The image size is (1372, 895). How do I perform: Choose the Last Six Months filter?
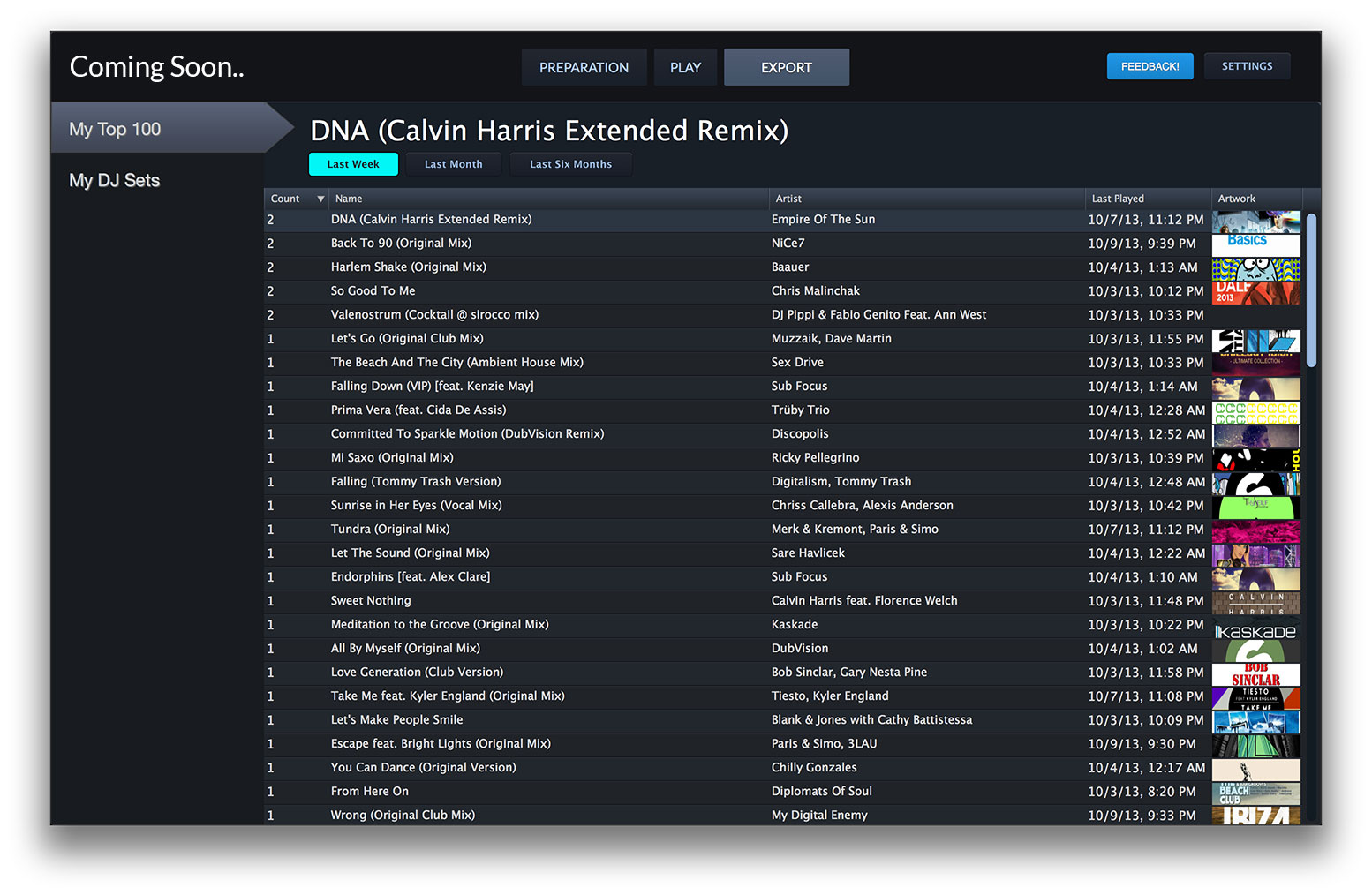[570, 164]
